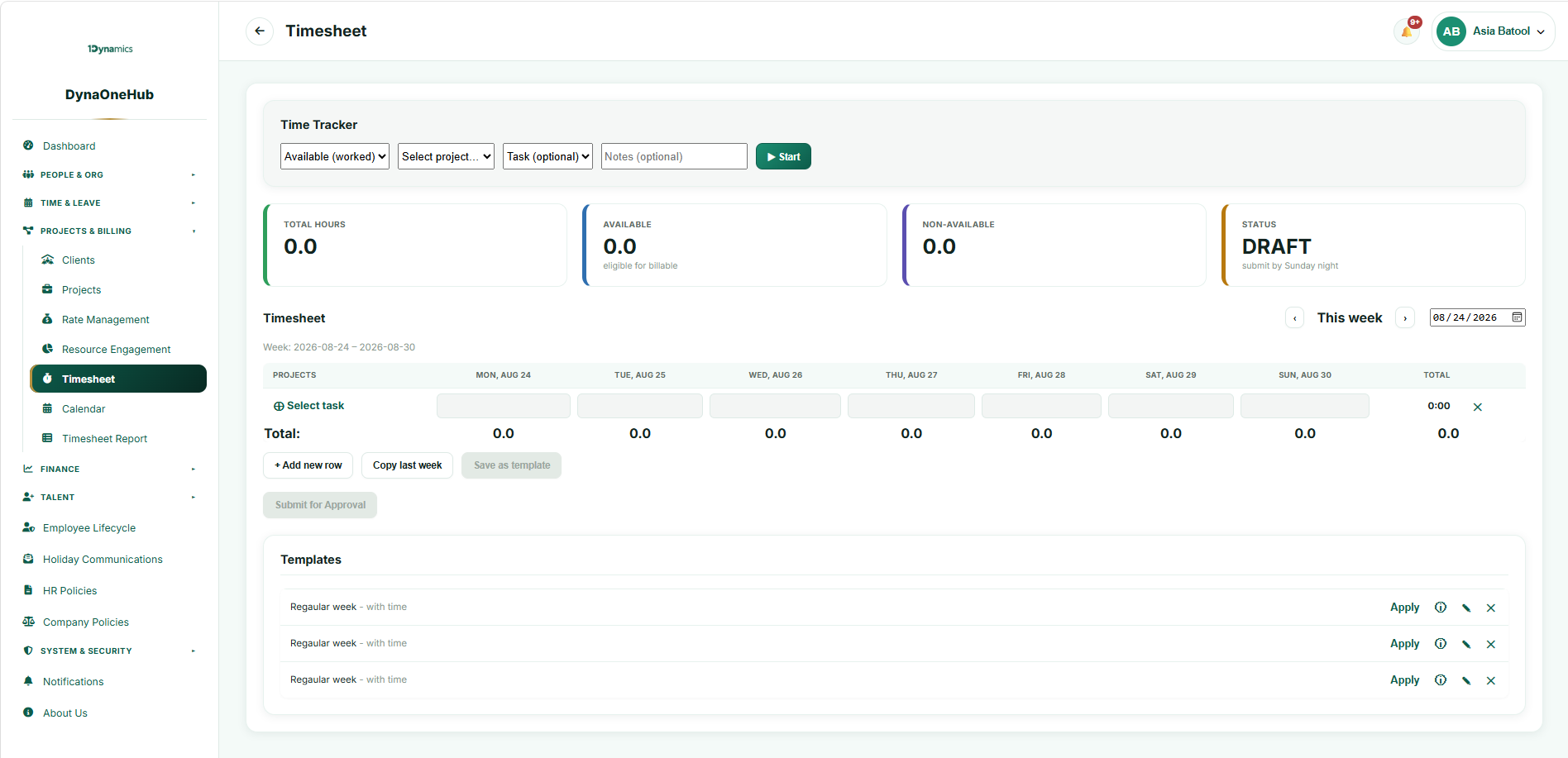Click Save as template
This screenshot has height=758, width=1568.
tap(512, 465)
